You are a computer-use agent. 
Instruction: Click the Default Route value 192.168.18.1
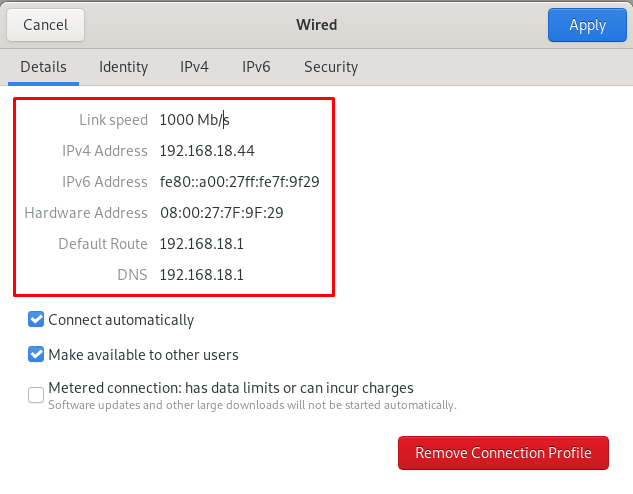(202, 244)
